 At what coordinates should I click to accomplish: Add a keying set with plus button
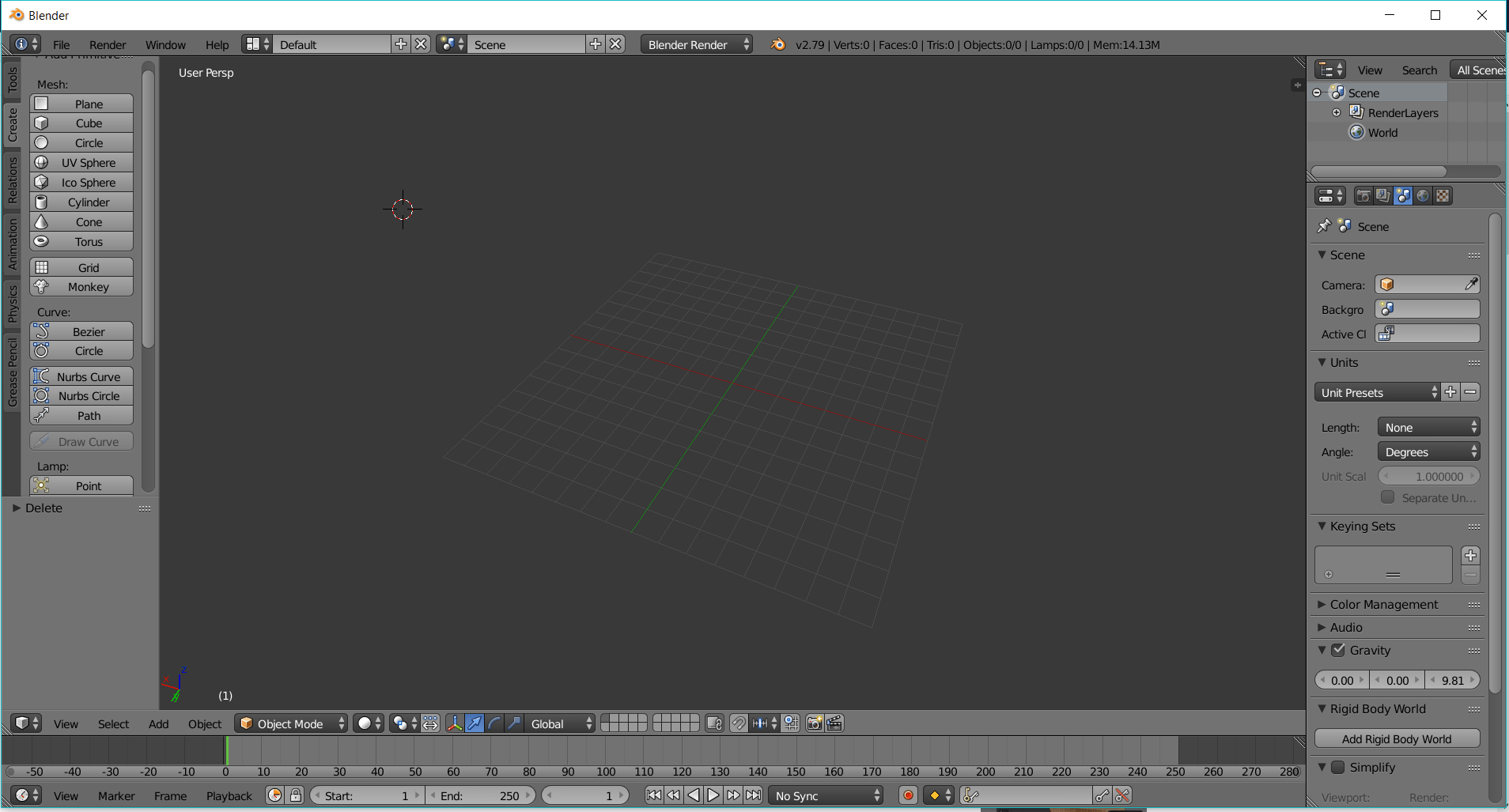coord(1470,555)
